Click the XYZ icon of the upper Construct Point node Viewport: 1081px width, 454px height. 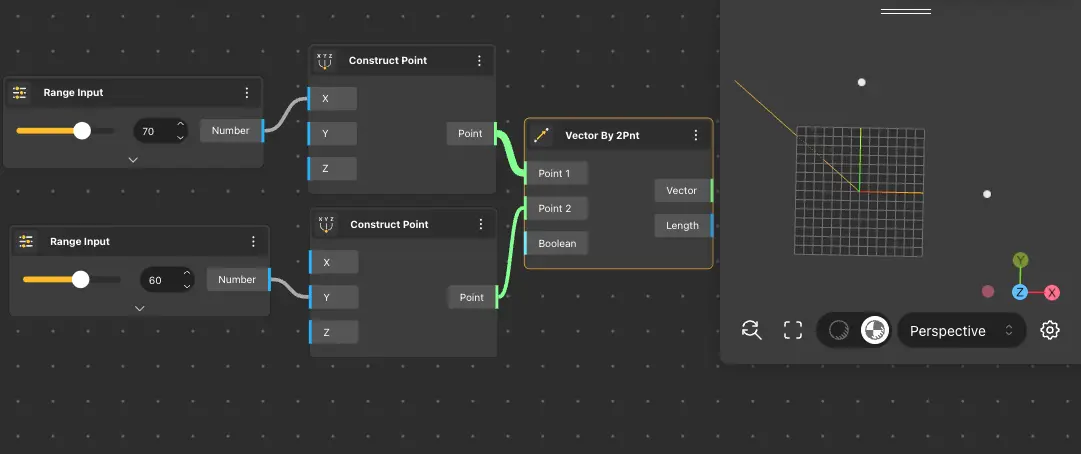(324, 61)
